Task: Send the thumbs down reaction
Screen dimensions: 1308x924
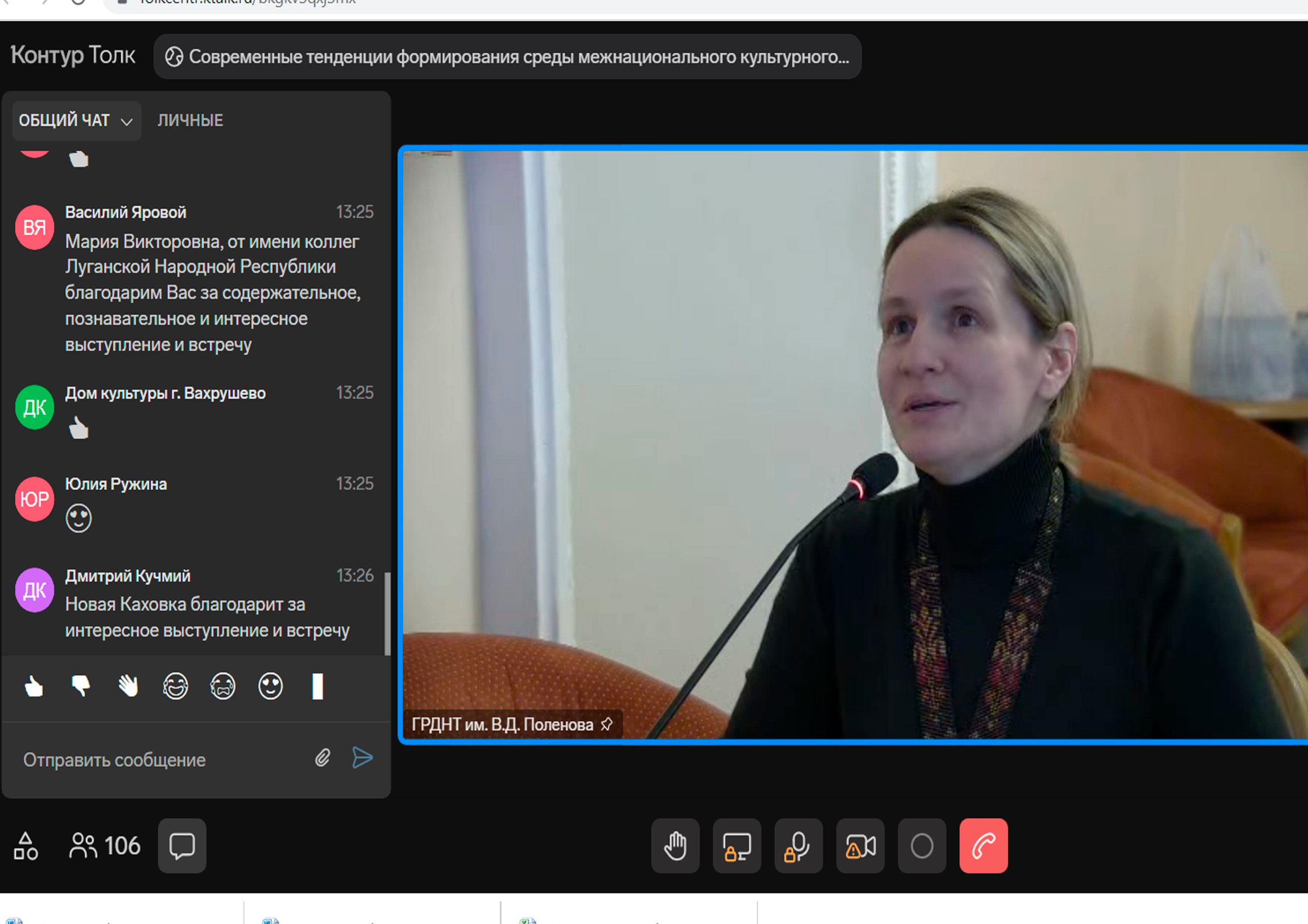Action: coord(81,686)
